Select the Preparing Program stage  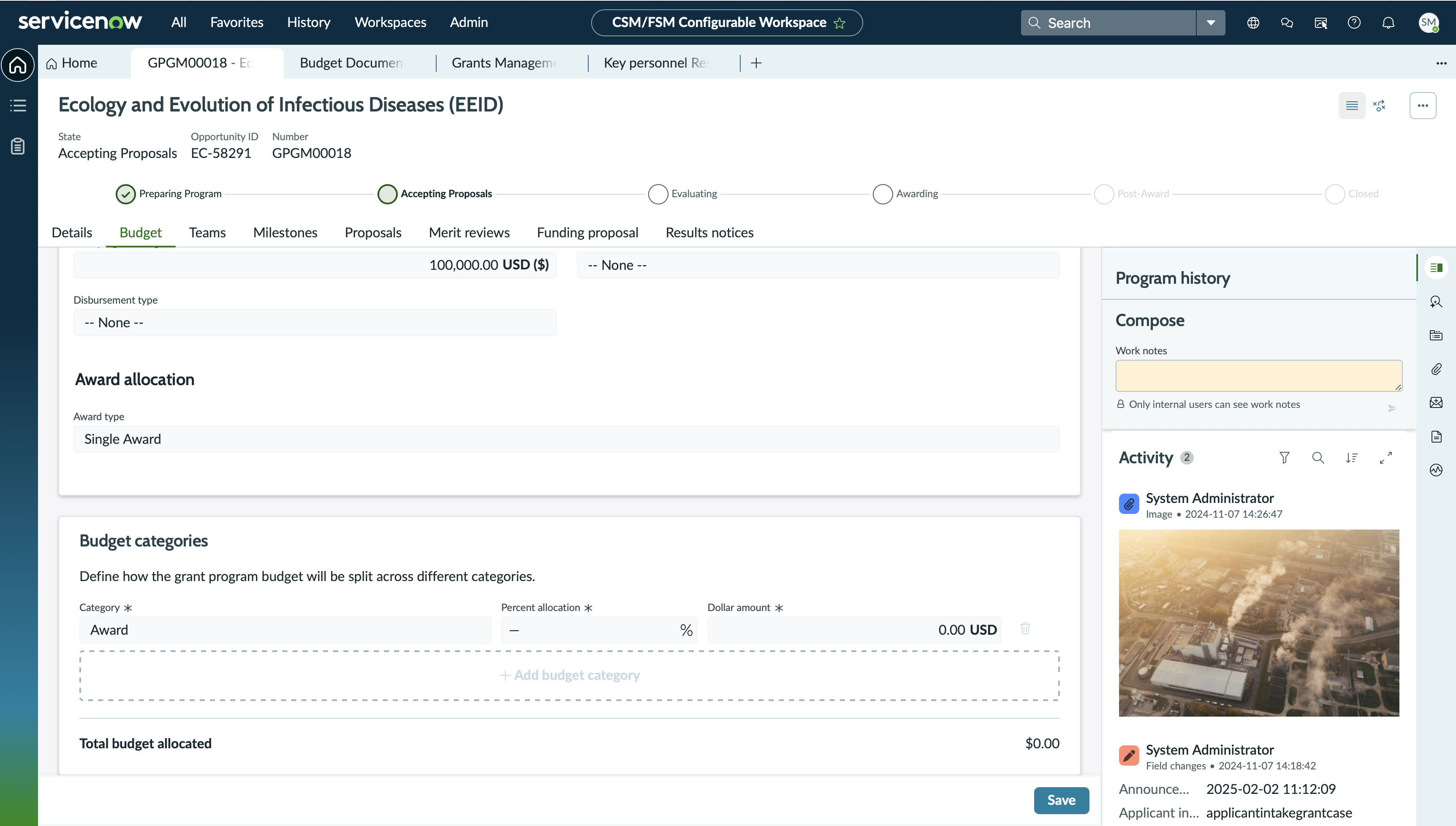pyautogui.click(x=125, y=194)
